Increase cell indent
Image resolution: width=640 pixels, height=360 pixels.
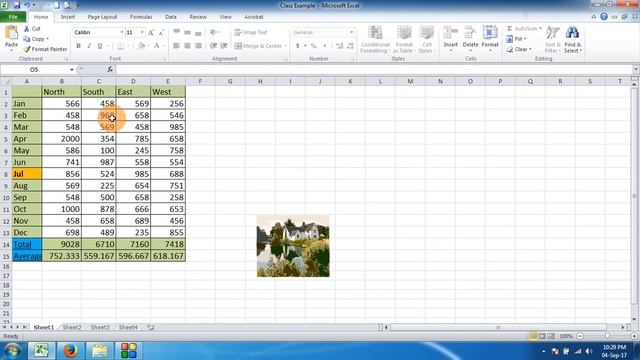(224, 46)
